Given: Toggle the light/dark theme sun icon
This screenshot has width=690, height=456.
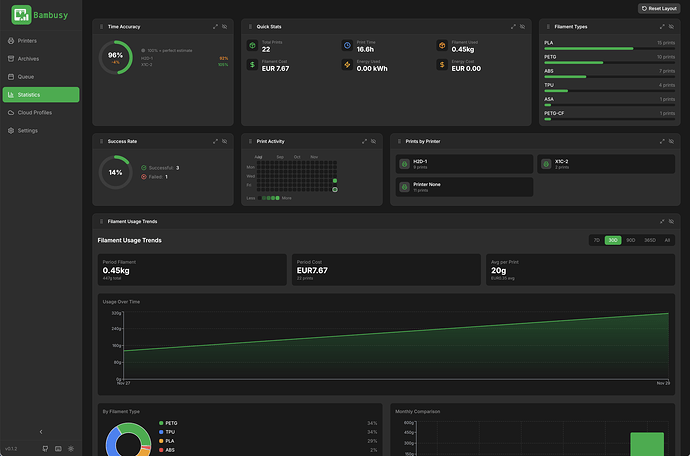Looking at the screenshot, I should (x=71, y=449).
